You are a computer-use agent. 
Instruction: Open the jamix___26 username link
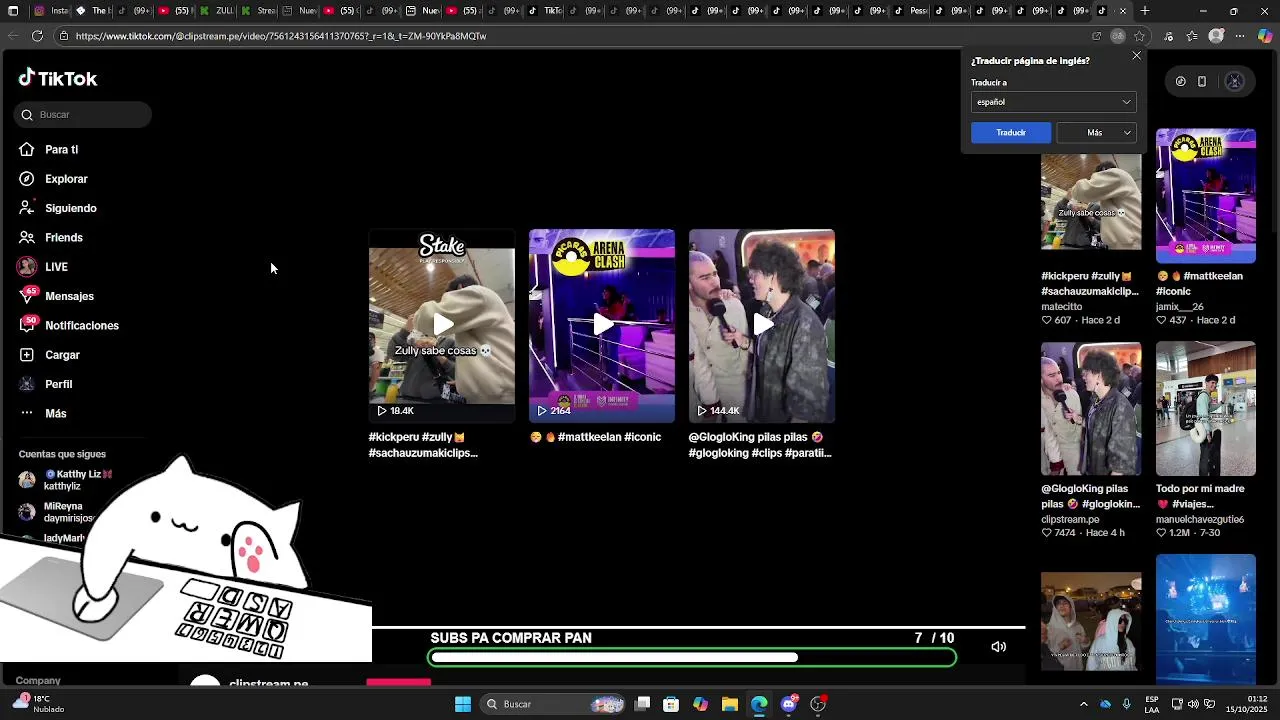(x=1180, y=307)
